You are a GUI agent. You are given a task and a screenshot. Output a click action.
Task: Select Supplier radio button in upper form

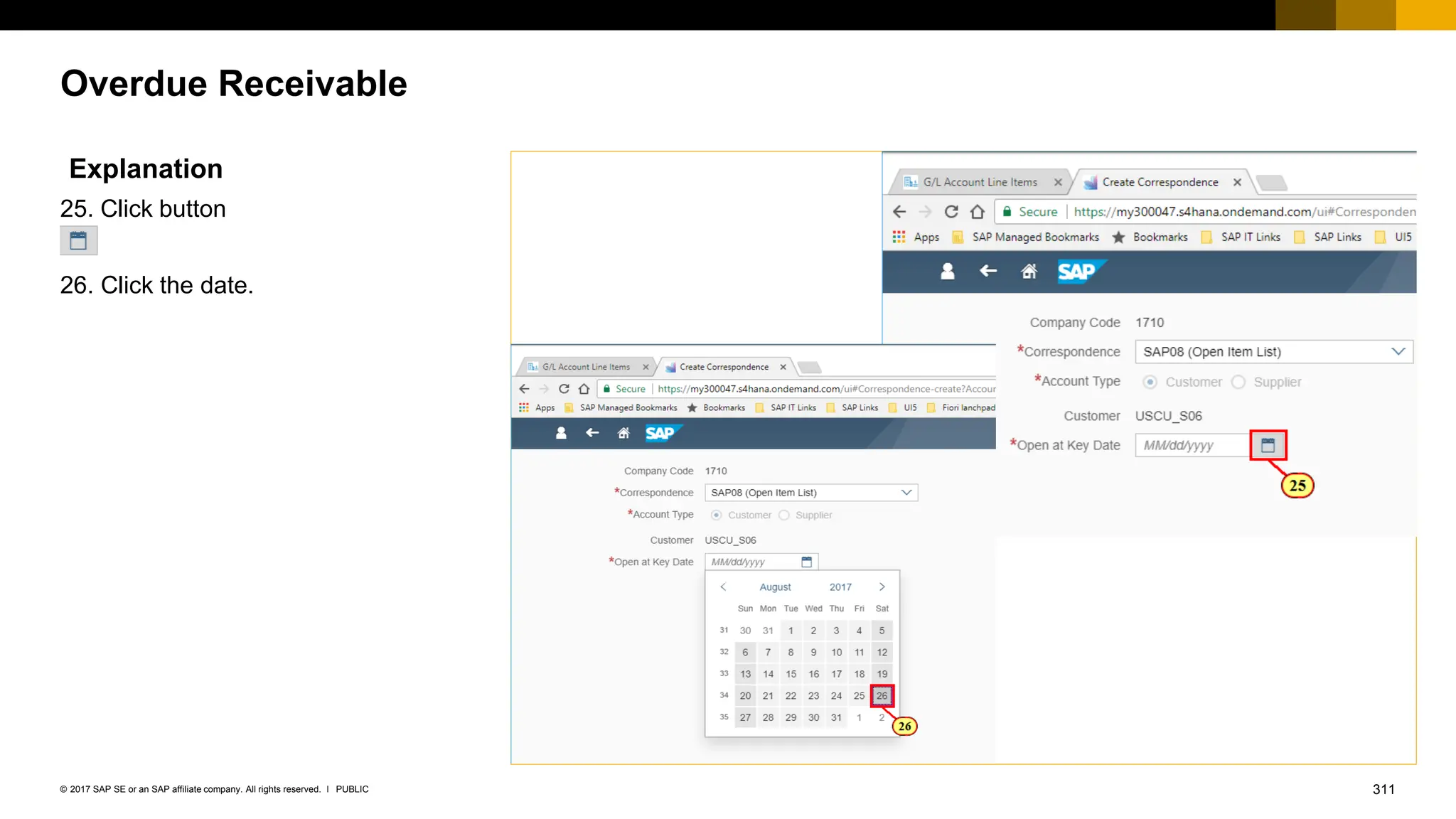[1238, 382]
